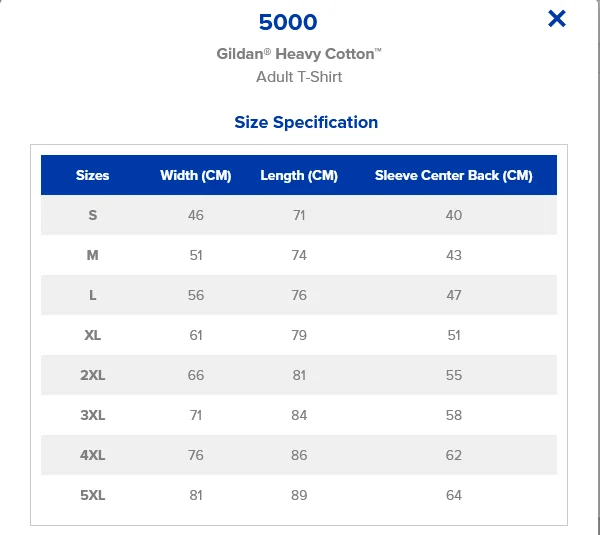Screen dimensions: 600x535
Task: Click the Sizes column header
Action: click(x=93, y=175)
